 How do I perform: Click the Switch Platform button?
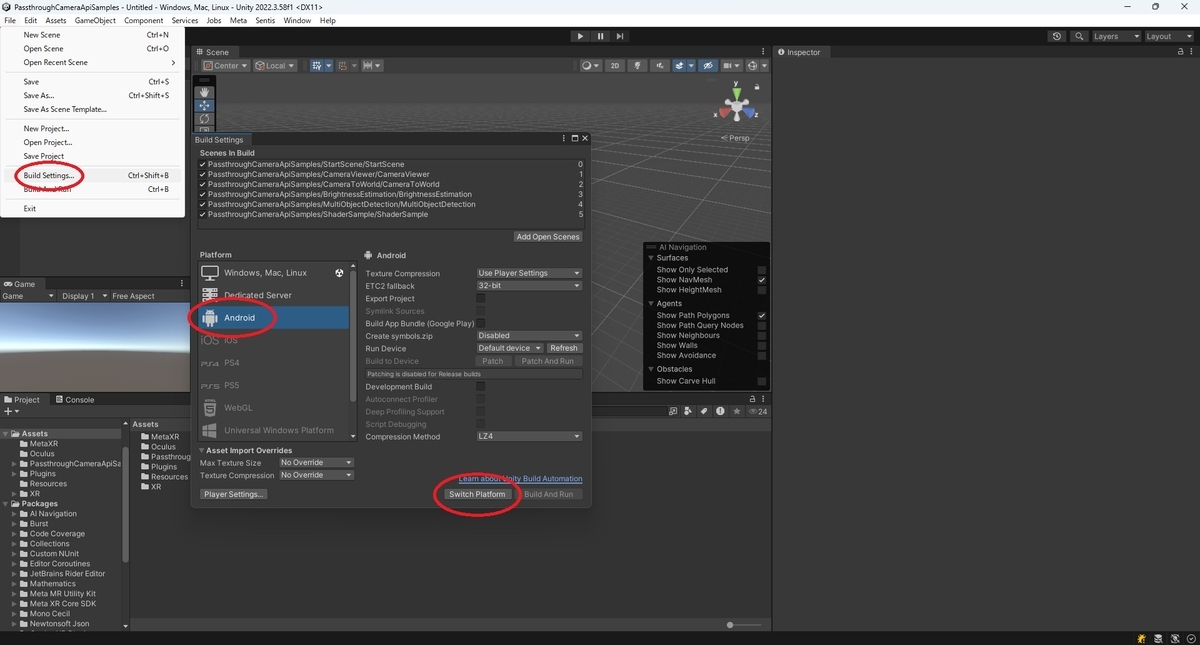point(477,493)
